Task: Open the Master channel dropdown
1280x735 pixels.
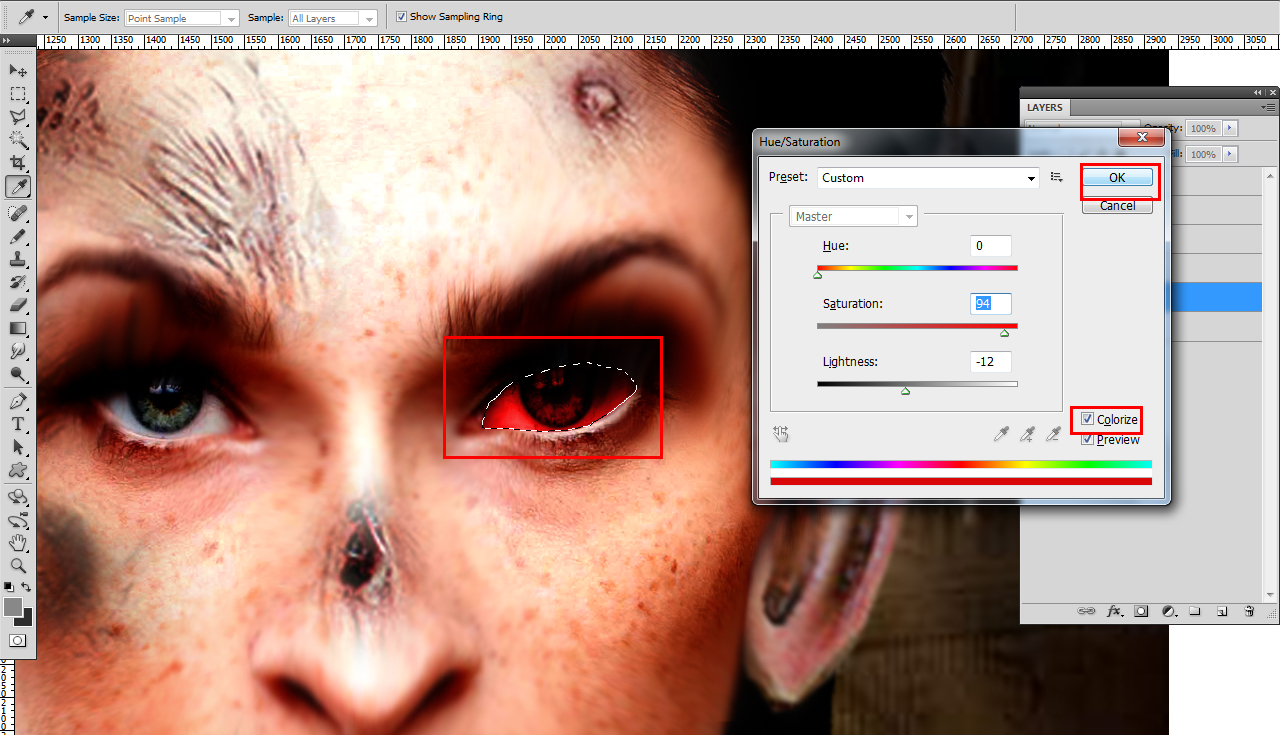Action: 854,216
